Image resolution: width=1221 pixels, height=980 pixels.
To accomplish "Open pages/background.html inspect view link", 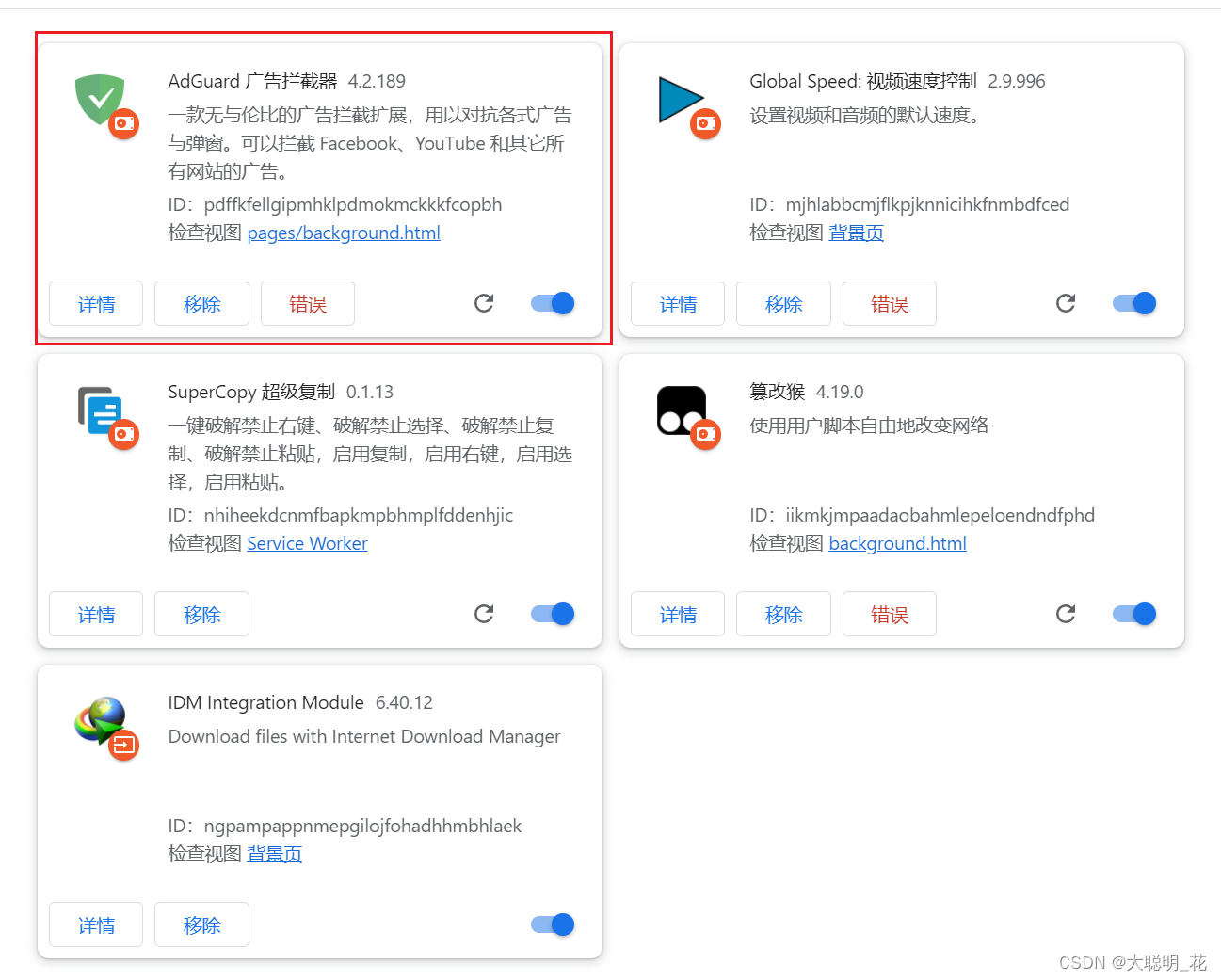I will click(x=344, y=233).
